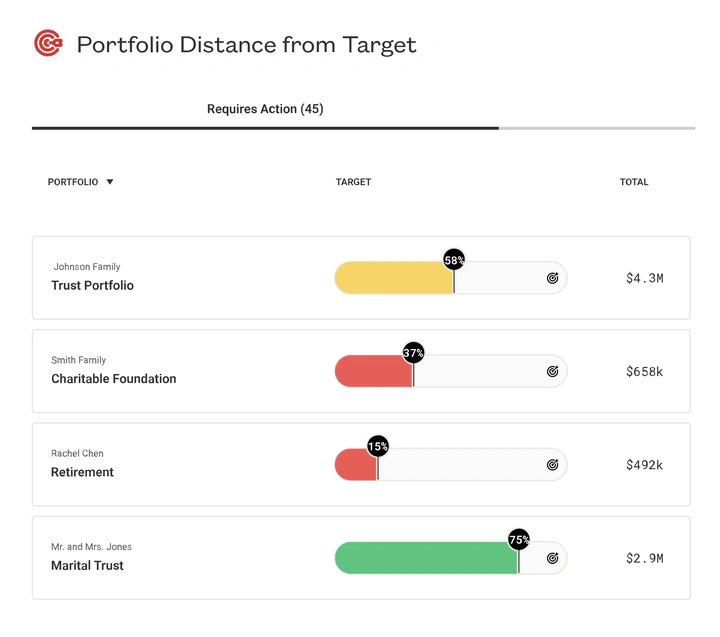Click target icon in Johnson Family bar
720x637 pixels.
coord(552,278)
